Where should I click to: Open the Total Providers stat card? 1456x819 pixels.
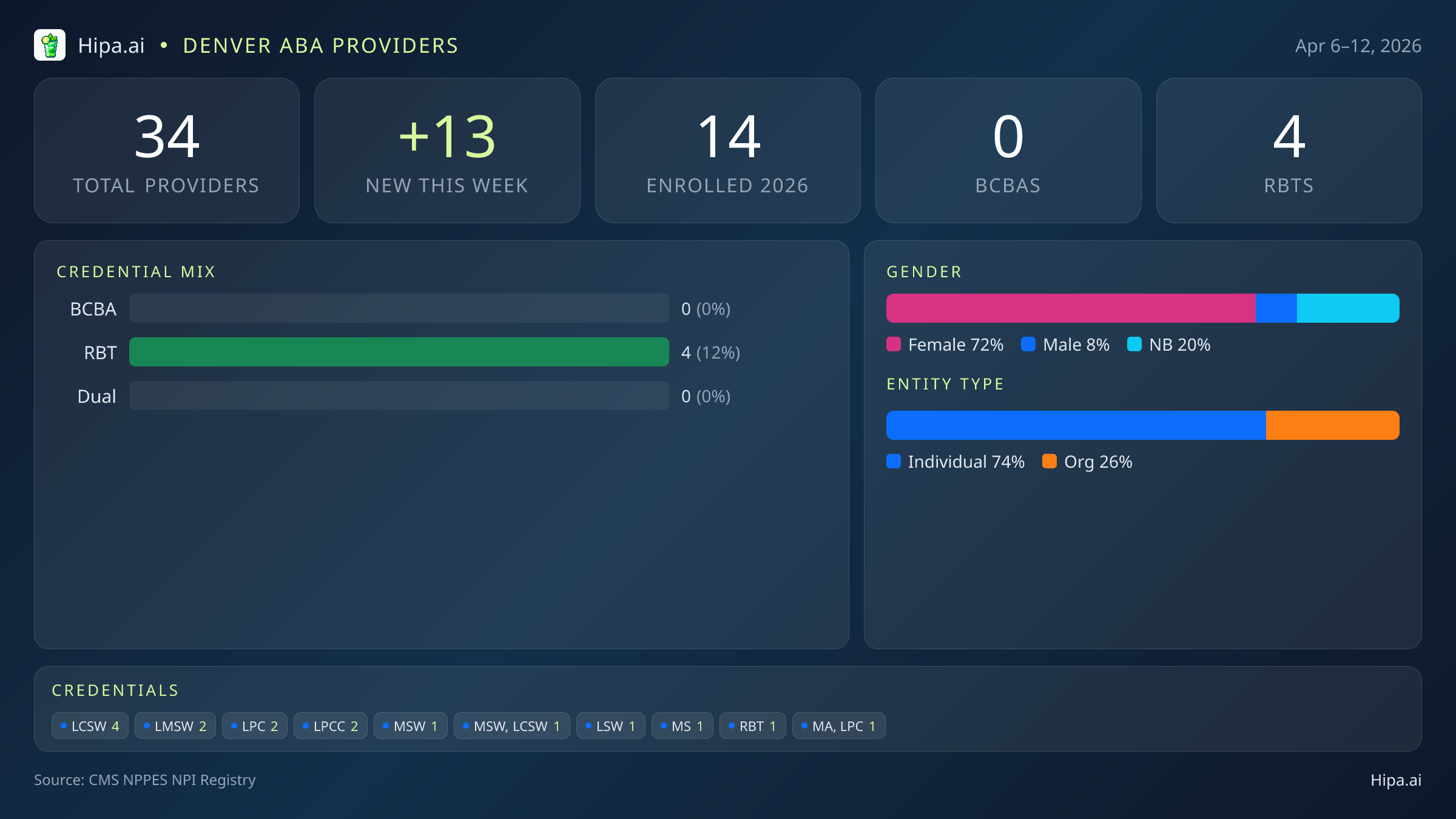167,150
